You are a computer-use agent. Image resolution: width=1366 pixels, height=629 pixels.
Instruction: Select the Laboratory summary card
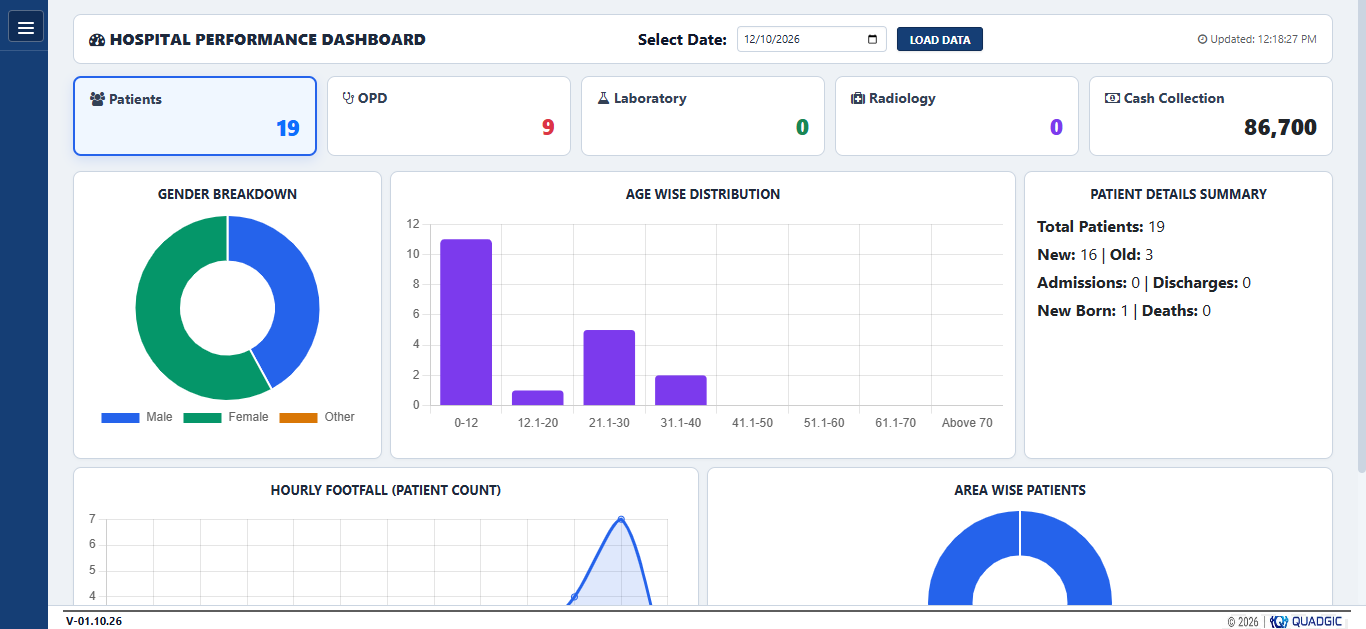[x=703, y=116]
